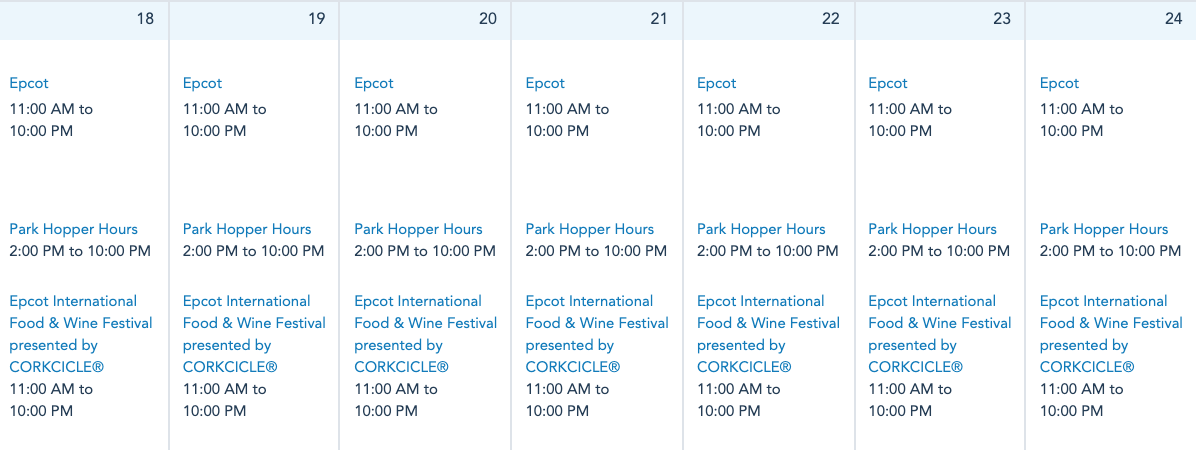The width and height of the screenshot is (1202, 450).
Task: Click the day 19 date header
Action: [255, 19]
